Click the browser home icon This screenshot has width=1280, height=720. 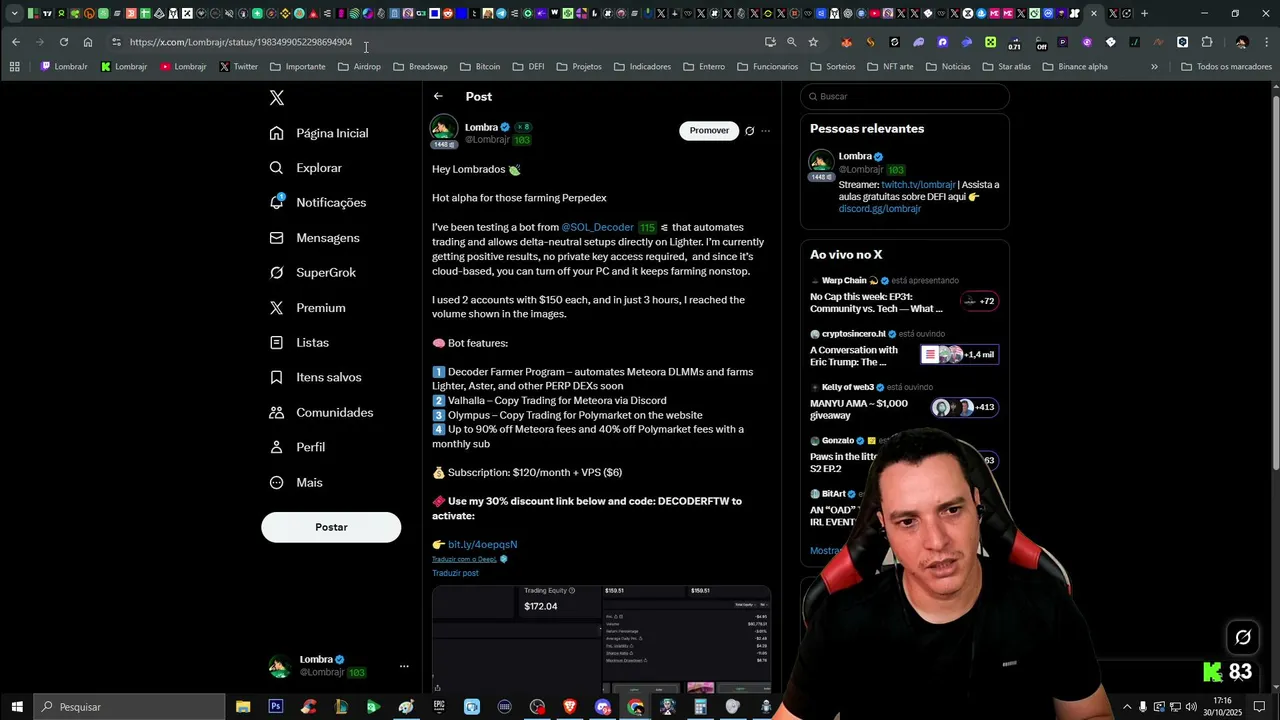click(88, 42)
